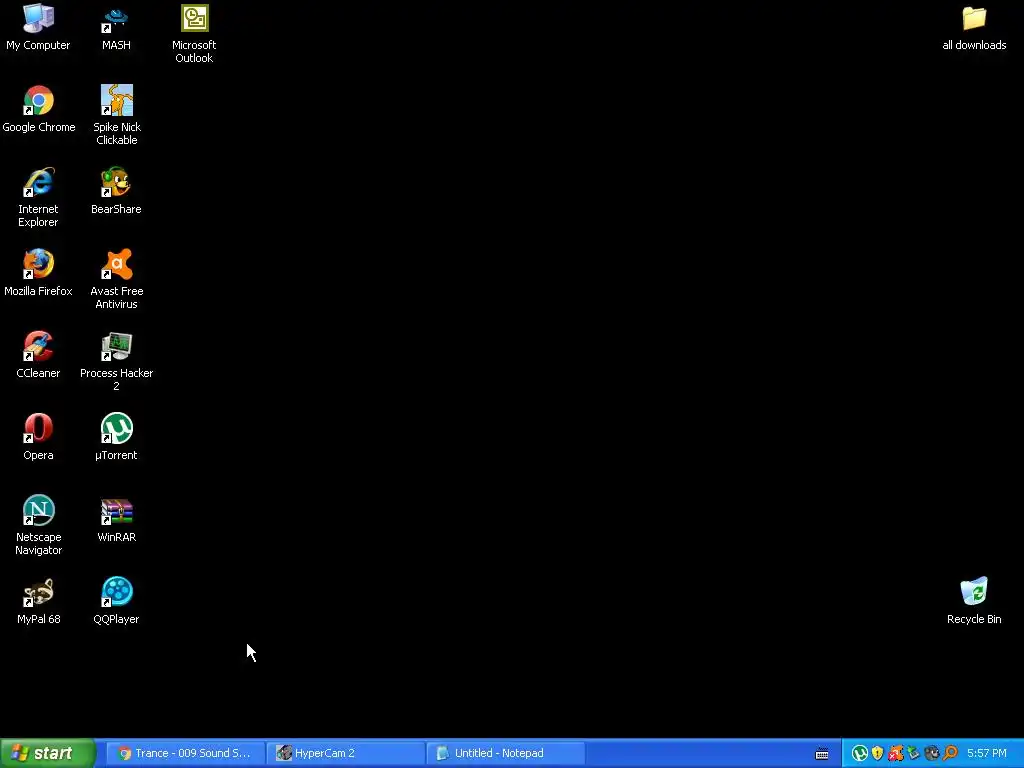Screen dimensions: 1024x768
Task: Click the keyboard icon on taskbar
Action: [x=822, y=754]
